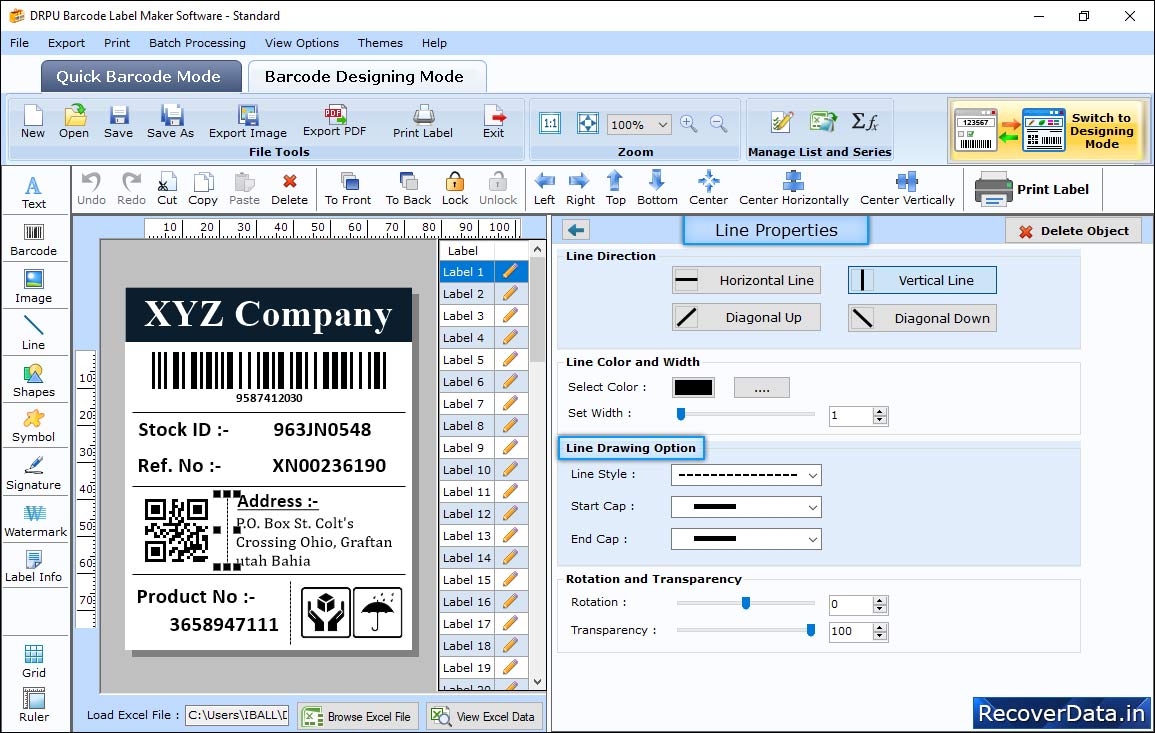Click Switch to Designing Mode button
This screenshot has height=733, width=1155.
tap(1048, 131)
